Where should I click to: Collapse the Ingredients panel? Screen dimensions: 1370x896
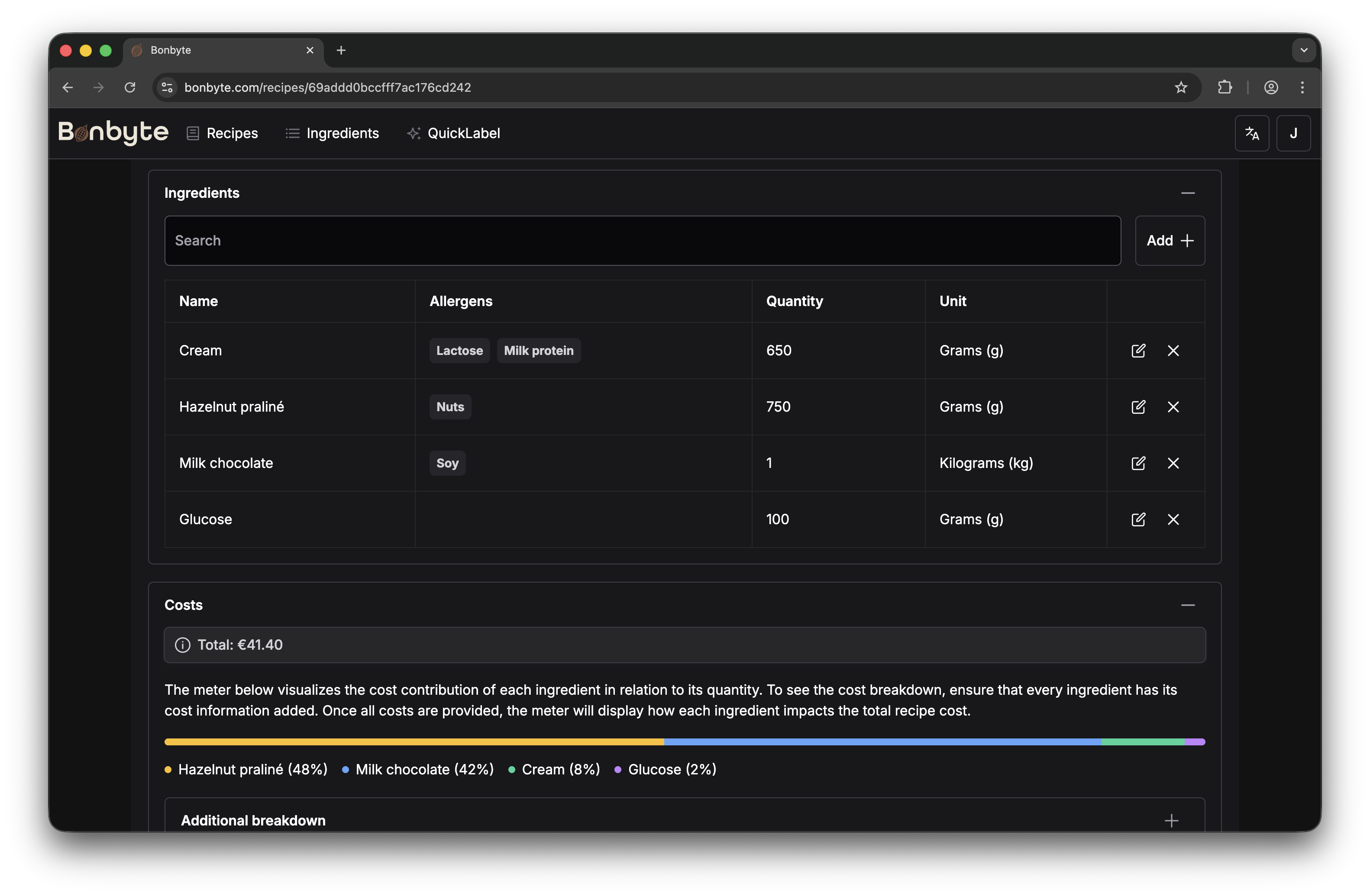pos(1188,193)
